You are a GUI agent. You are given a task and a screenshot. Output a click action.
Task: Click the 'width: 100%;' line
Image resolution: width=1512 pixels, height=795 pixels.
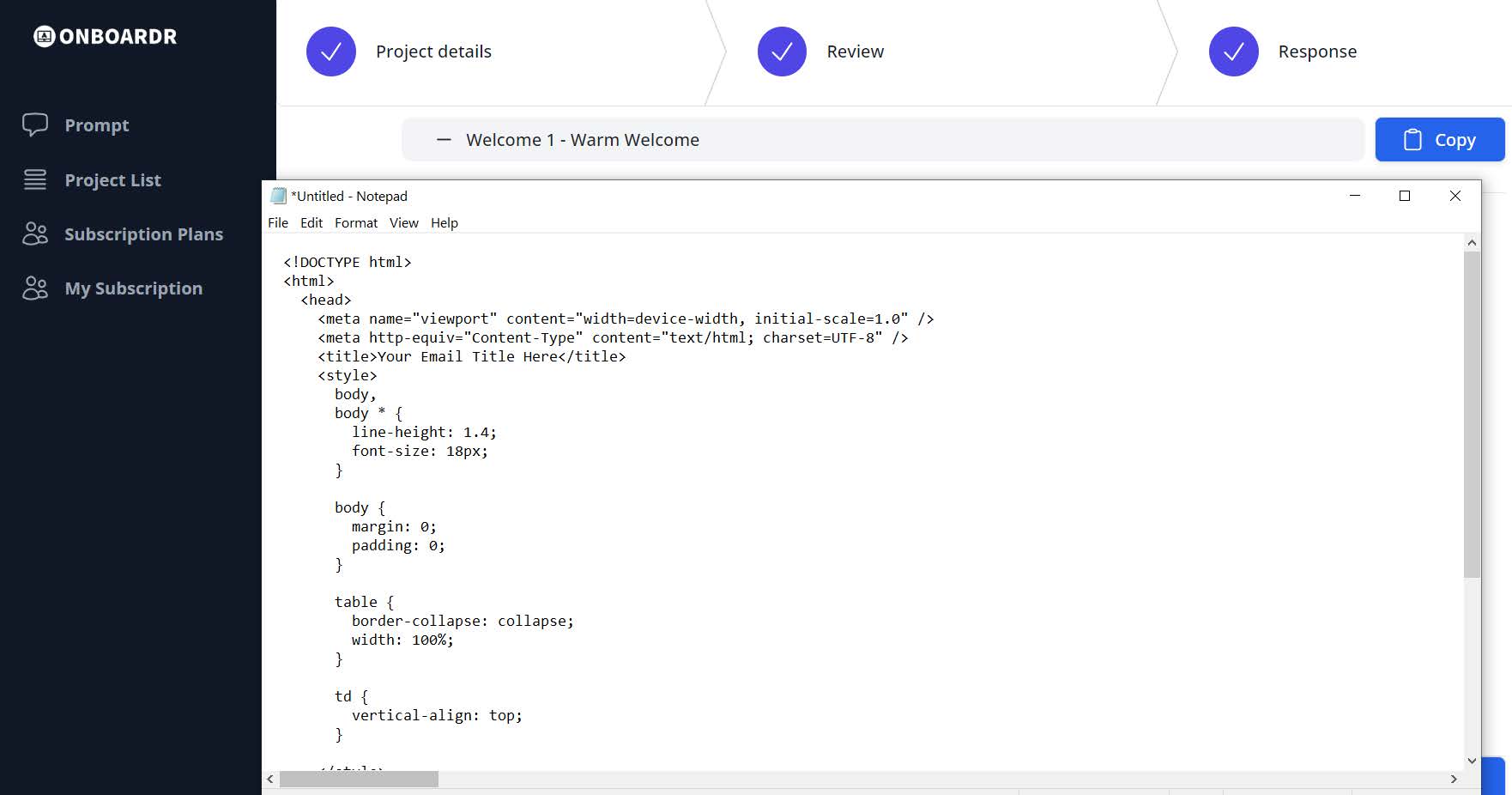click(402, 640)
